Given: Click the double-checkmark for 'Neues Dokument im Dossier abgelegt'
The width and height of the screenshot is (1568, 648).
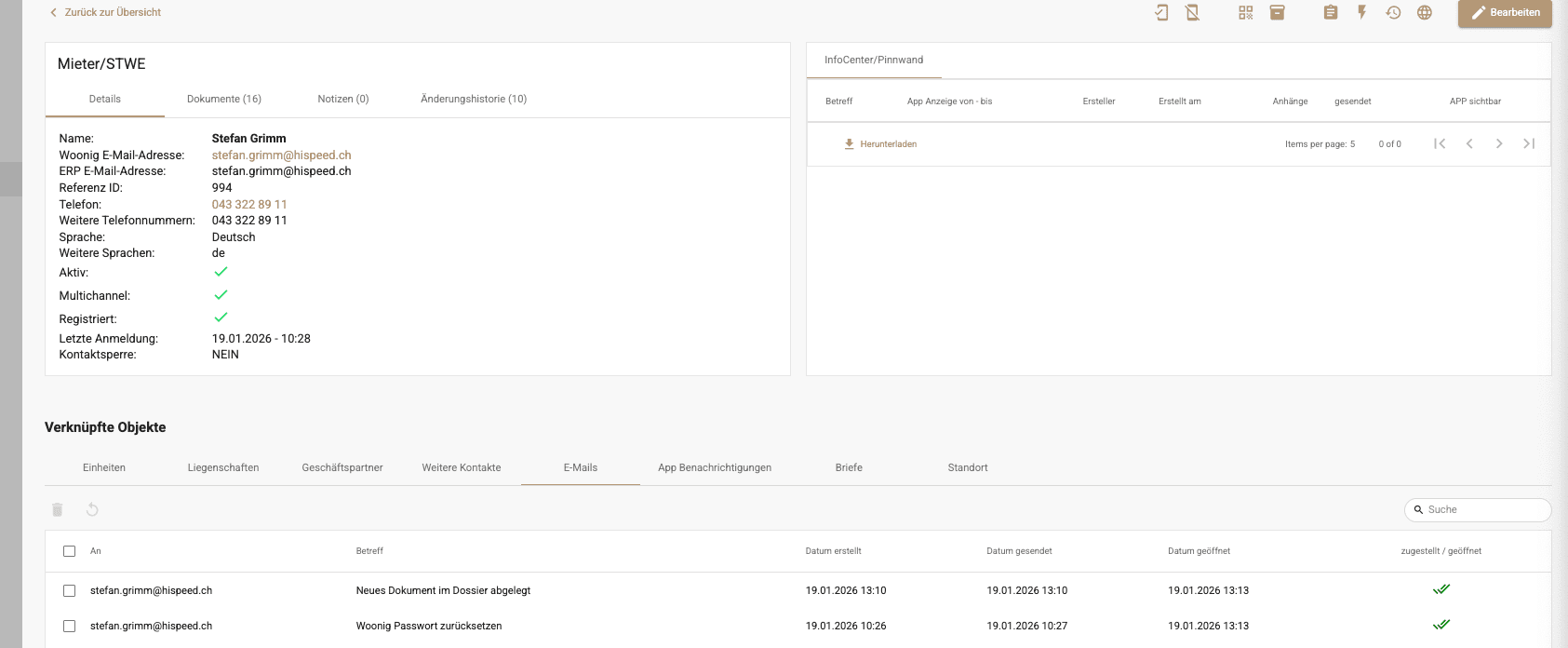Looking at the screenshot, I should click(x=1441, y=589).
